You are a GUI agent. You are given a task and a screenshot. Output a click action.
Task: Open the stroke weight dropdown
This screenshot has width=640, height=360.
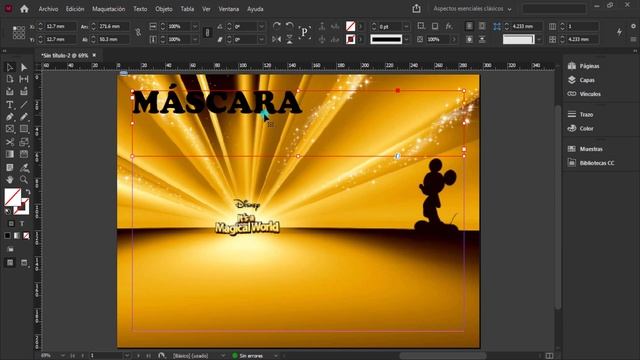(x=406, y=27)
